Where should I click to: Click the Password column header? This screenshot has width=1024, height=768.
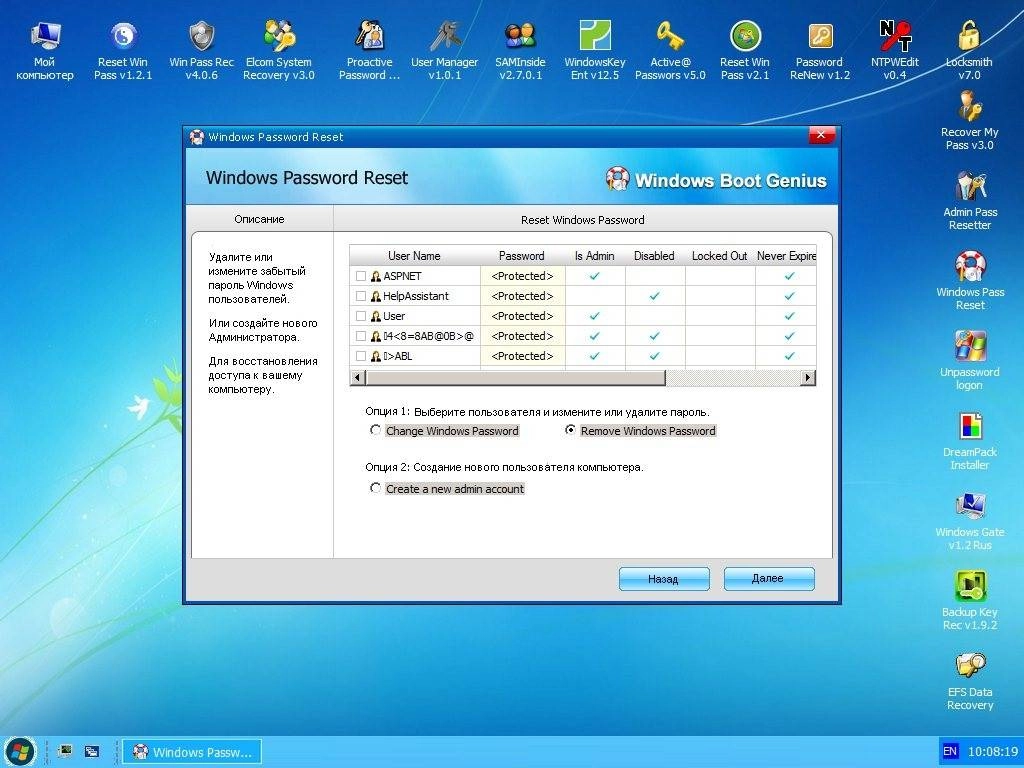pyautogui.click(x=522, y=255)
